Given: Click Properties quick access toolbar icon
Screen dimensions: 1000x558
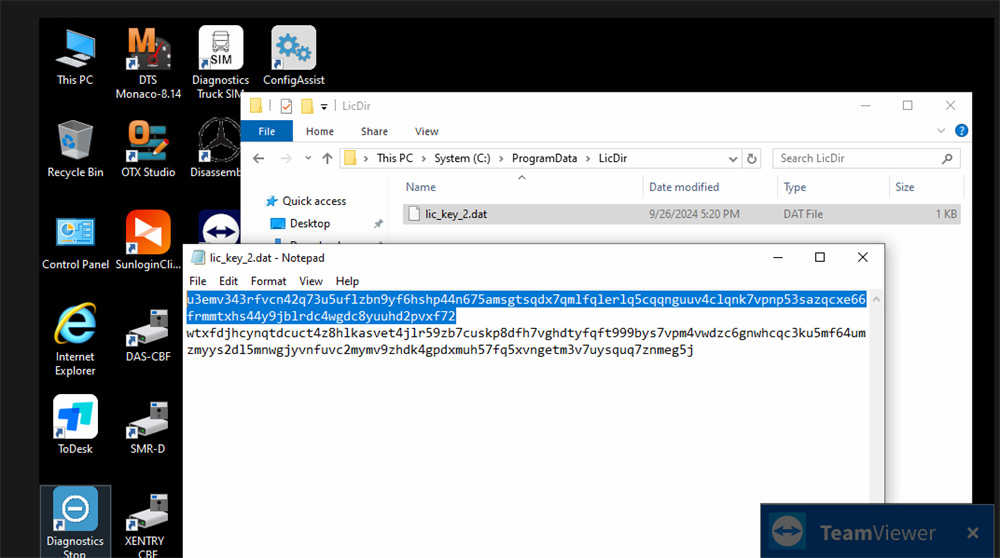Looking at the screenshot, I should tap(286, 106).
